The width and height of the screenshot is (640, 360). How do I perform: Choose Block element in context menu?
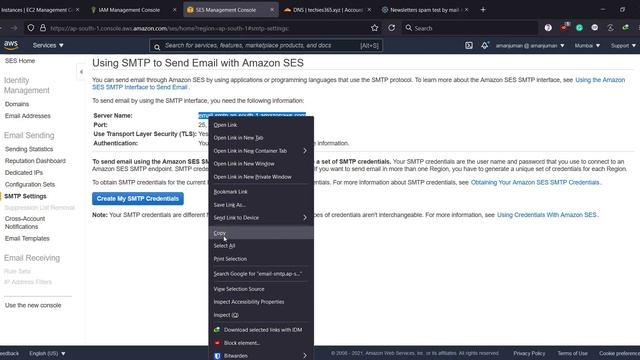tap(261, 343)
